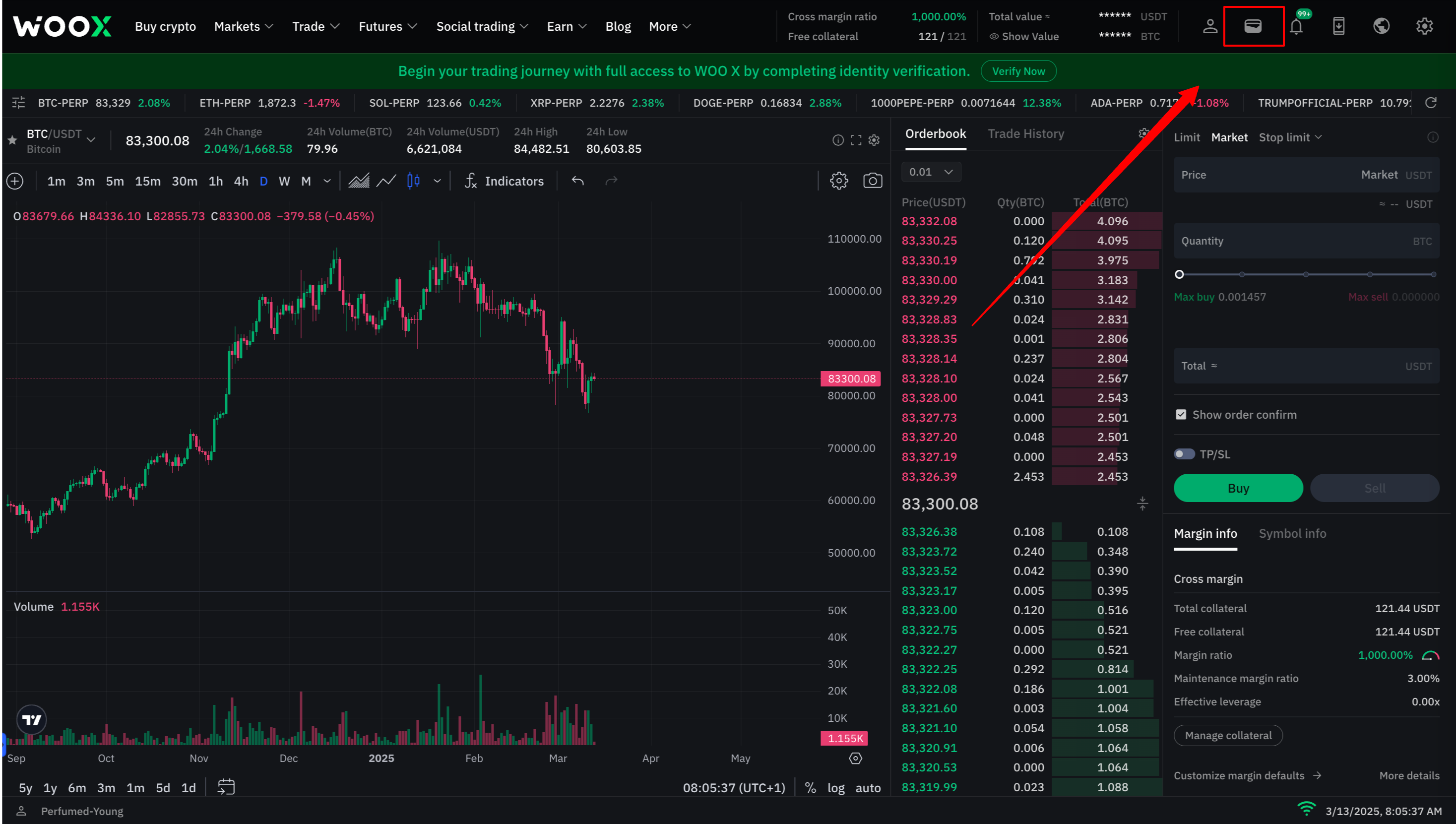Toggle log scale on chart

click(x=836, y=788)
